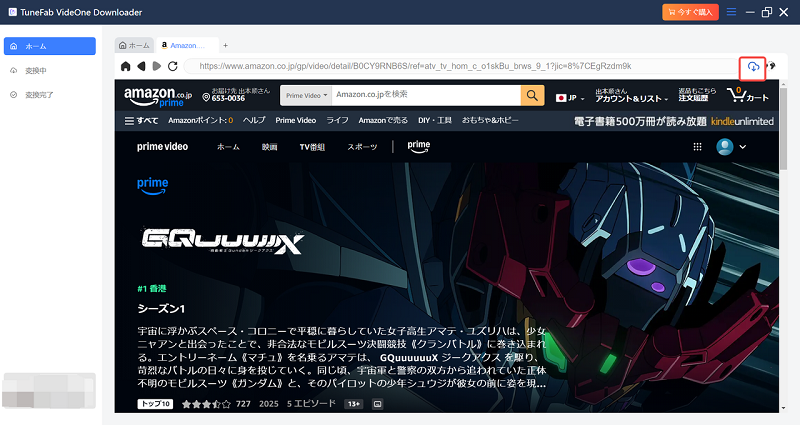Click the delivery location pin 653-0036
The width and height of the screenshot is (800, 425).
tap(236, 94)
